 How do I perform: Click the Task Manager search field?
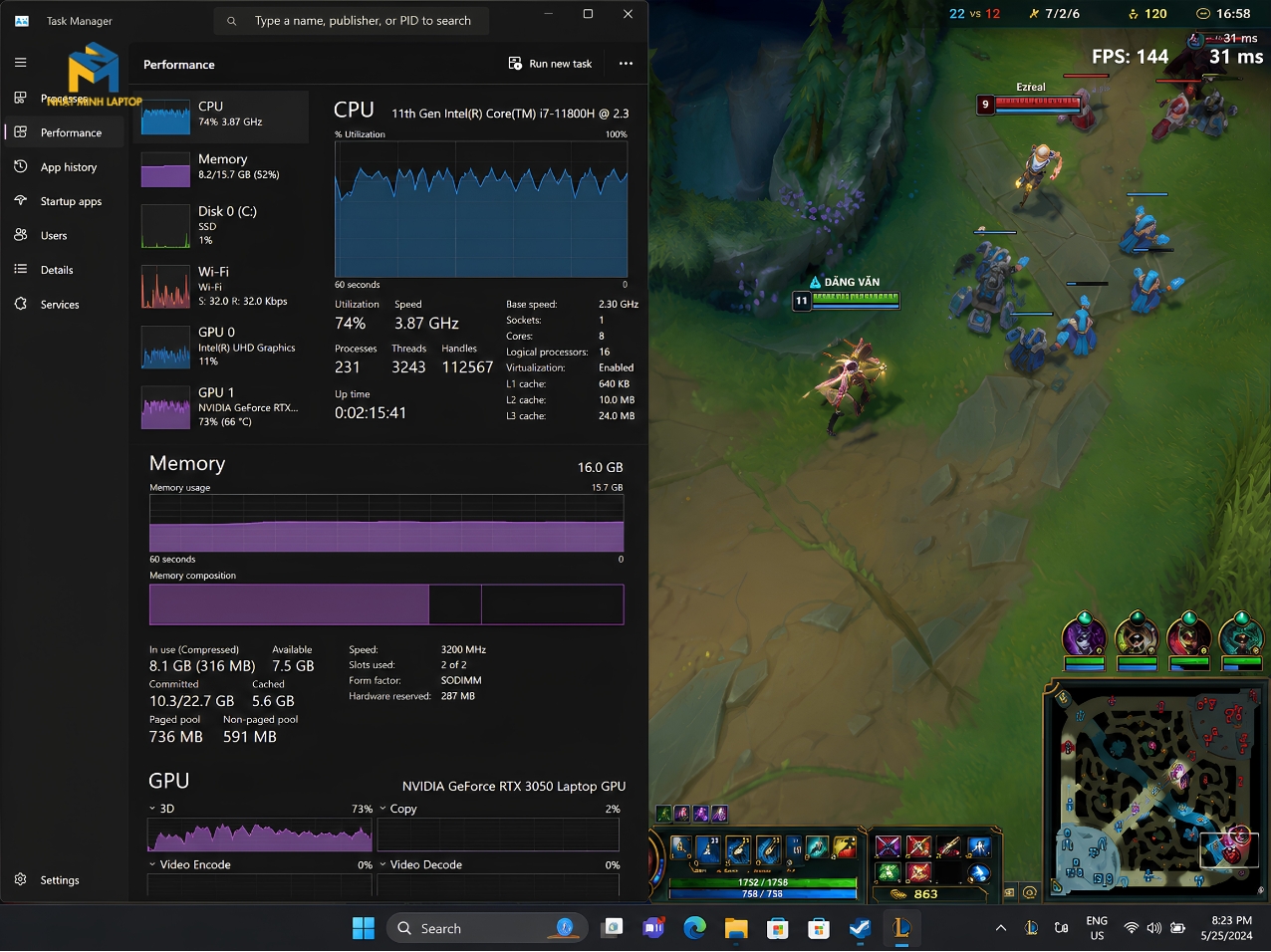click(351, 21)
